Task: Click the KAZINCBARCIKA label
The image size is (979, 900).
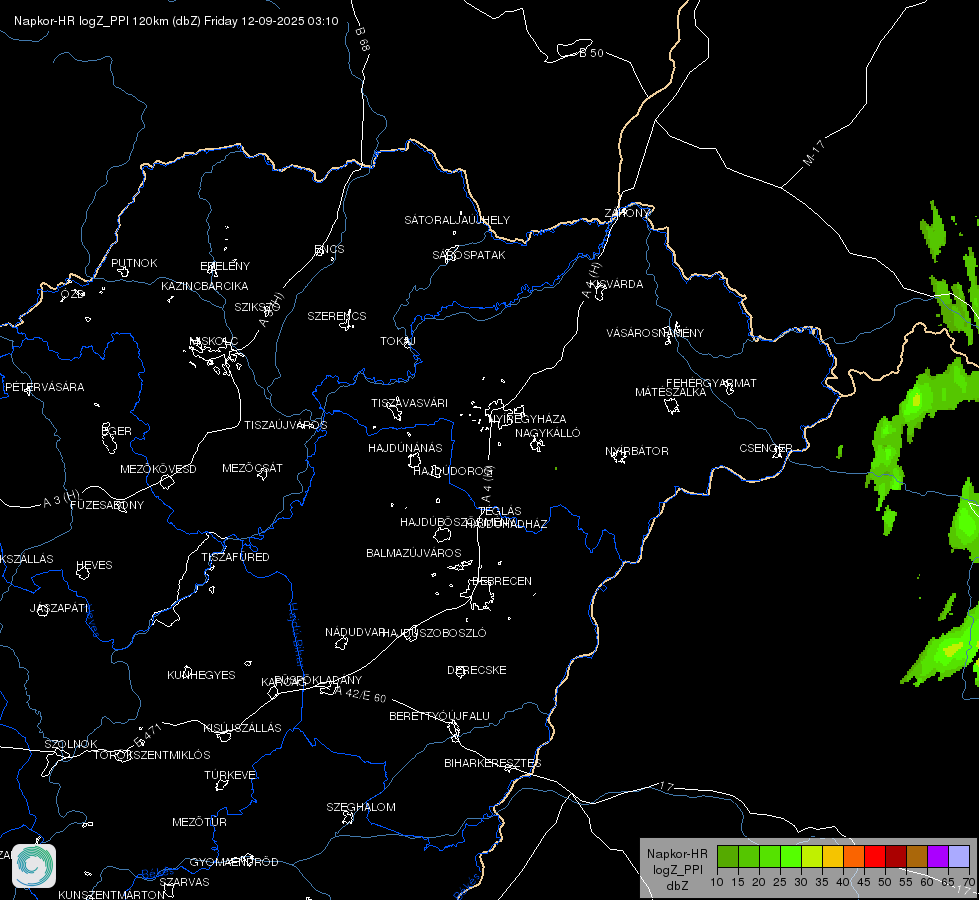Action: 205,286
